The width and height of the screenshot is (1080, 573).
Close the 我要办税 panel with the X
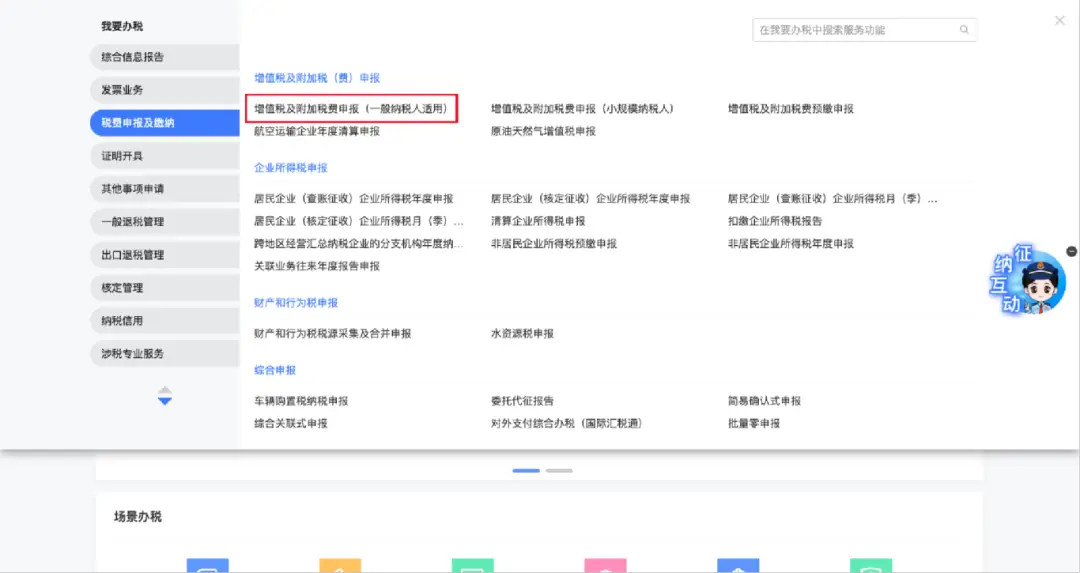click(1060, 21)
